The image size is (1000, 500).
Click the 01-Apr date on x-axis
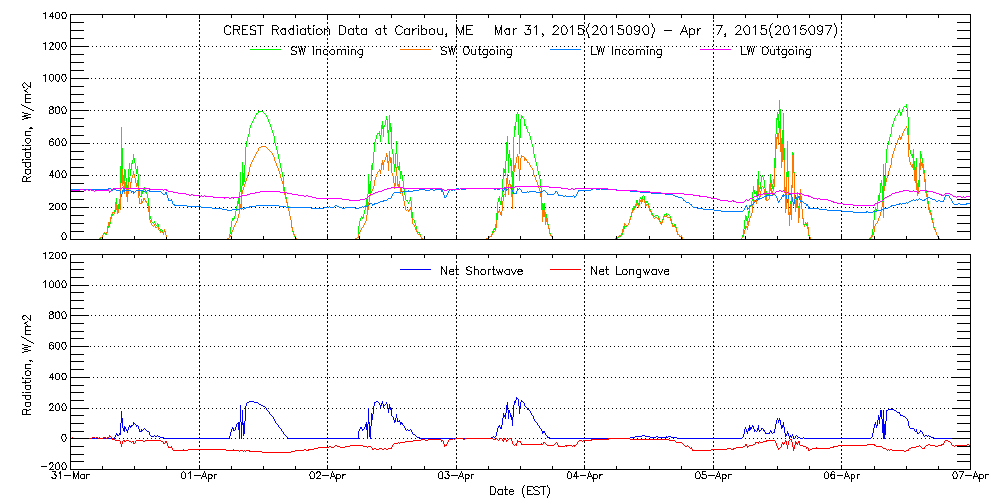point(200,478)
